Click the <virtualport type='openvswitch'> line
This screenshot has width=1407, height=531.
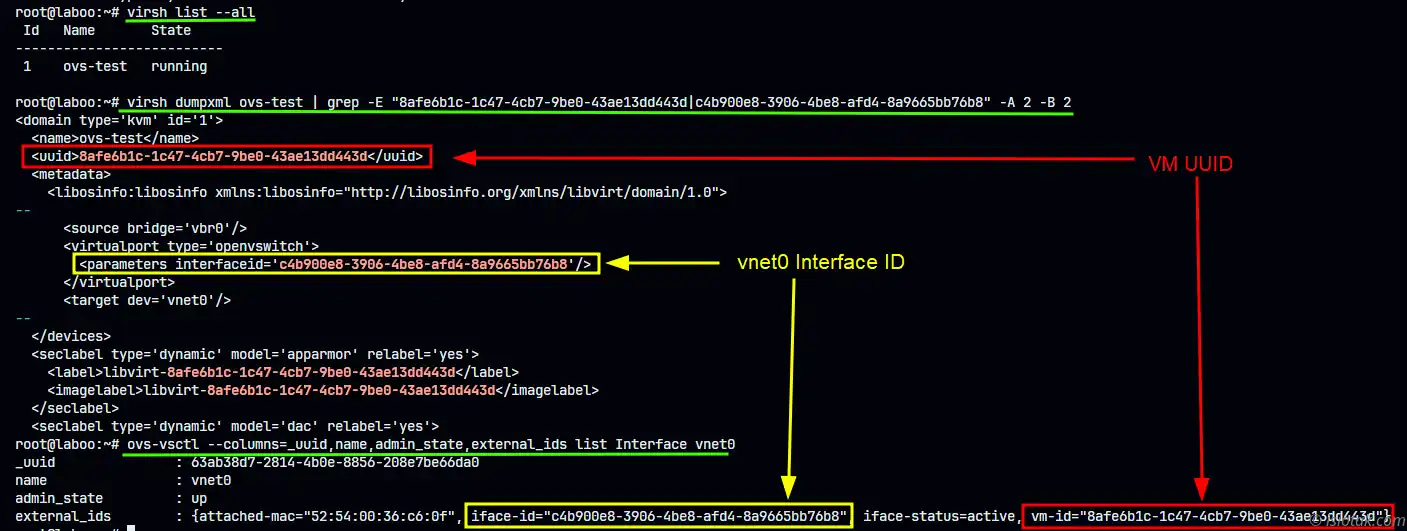[191, 246]
